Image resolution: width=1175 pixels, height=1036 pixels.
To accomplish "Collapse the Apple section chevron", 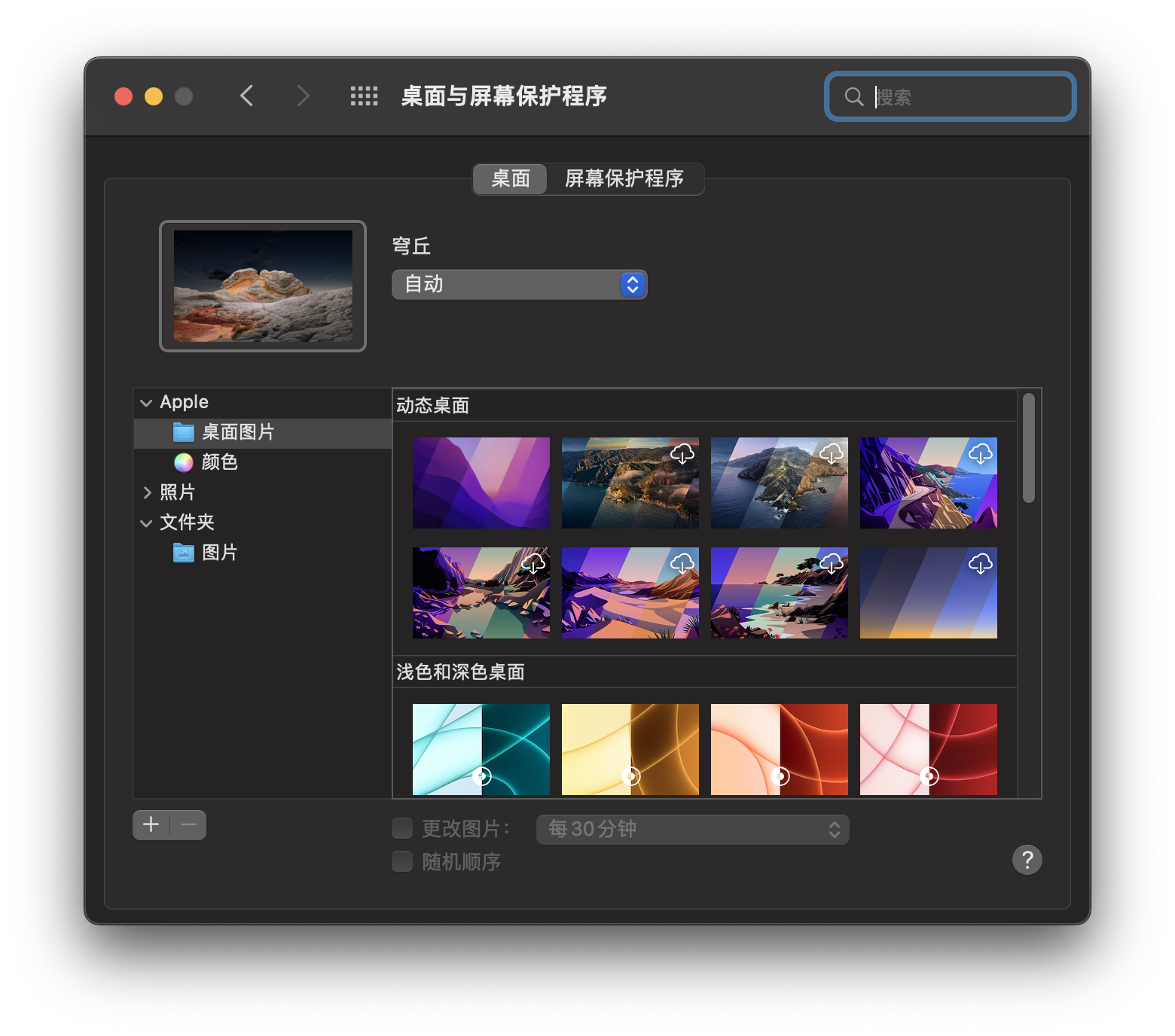I will (x=146, y=403).
